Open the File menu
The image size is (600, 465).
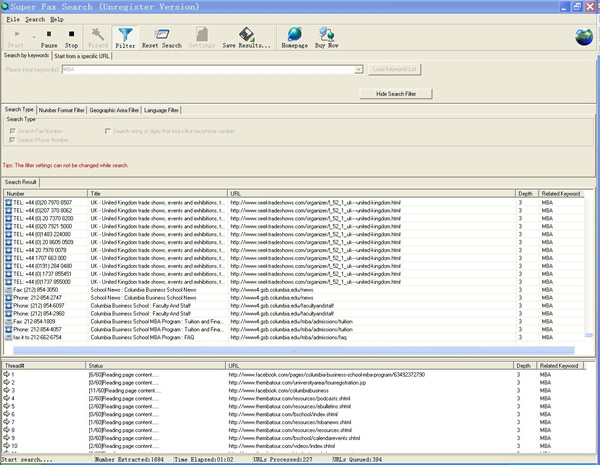[x=13, y=19]
